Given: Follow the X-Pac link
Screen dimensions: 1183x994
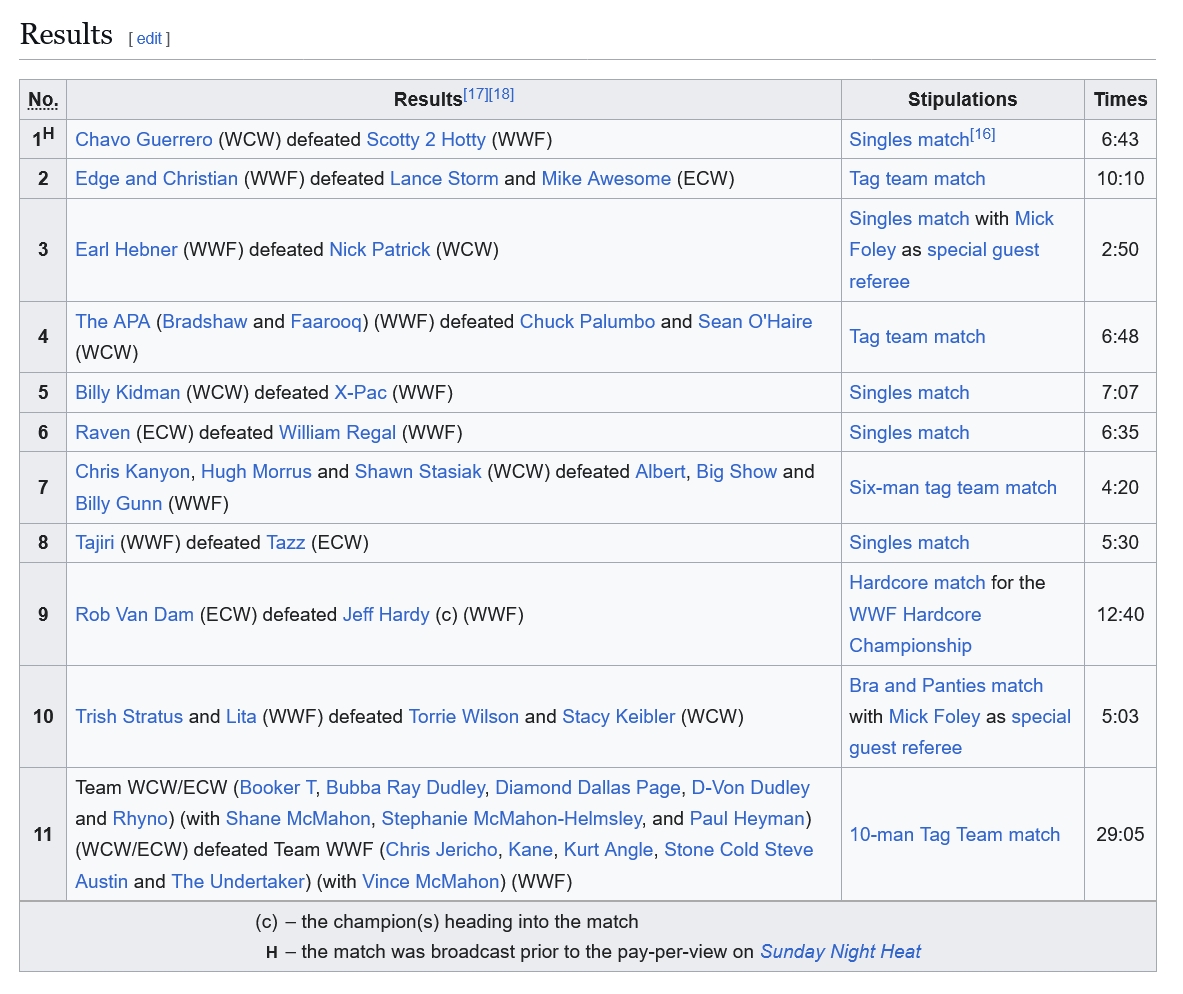Looking at the screenshot, I should [361, 392].
